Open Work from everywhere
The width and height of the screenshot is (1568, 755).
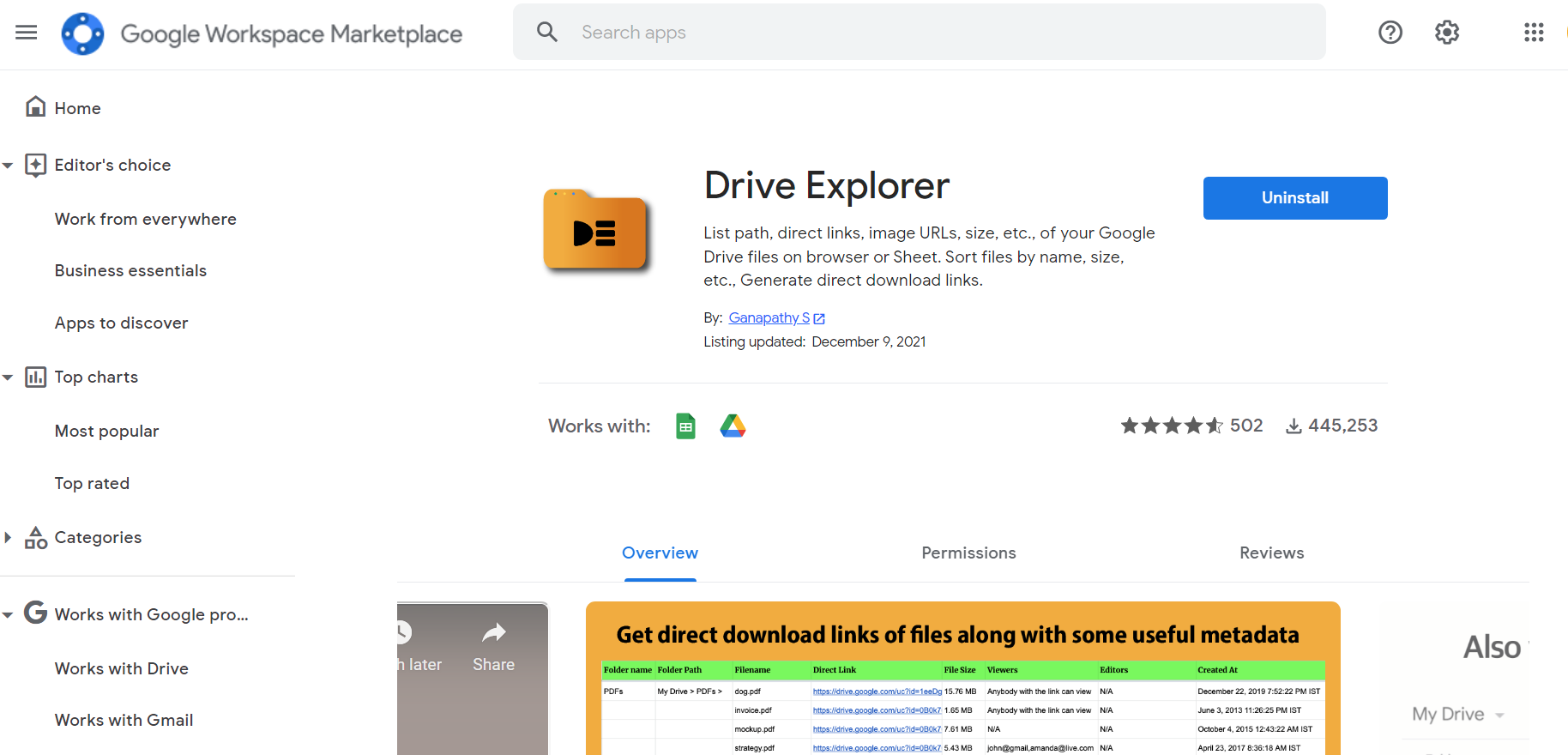click(146, 219)
